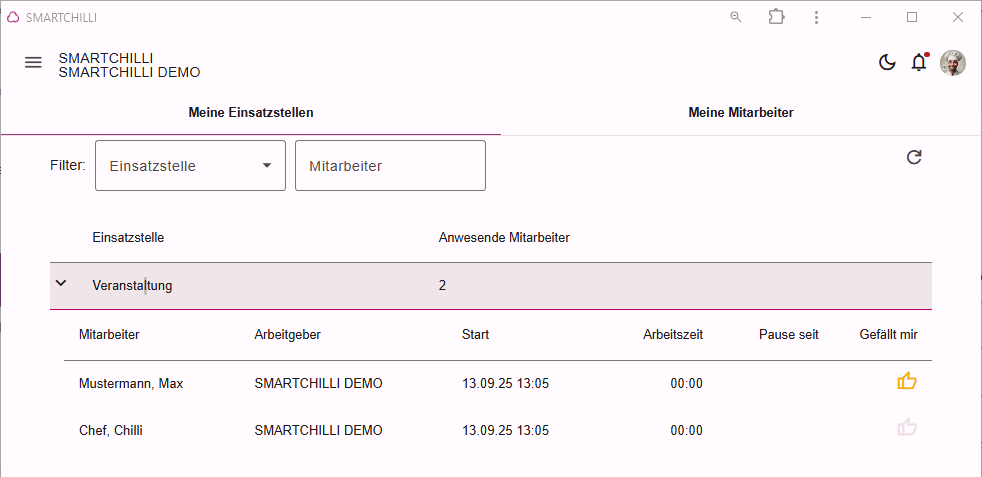Screen dimensions: 982x477
Task: Open notifications bell icon
Action: point(919,63)
